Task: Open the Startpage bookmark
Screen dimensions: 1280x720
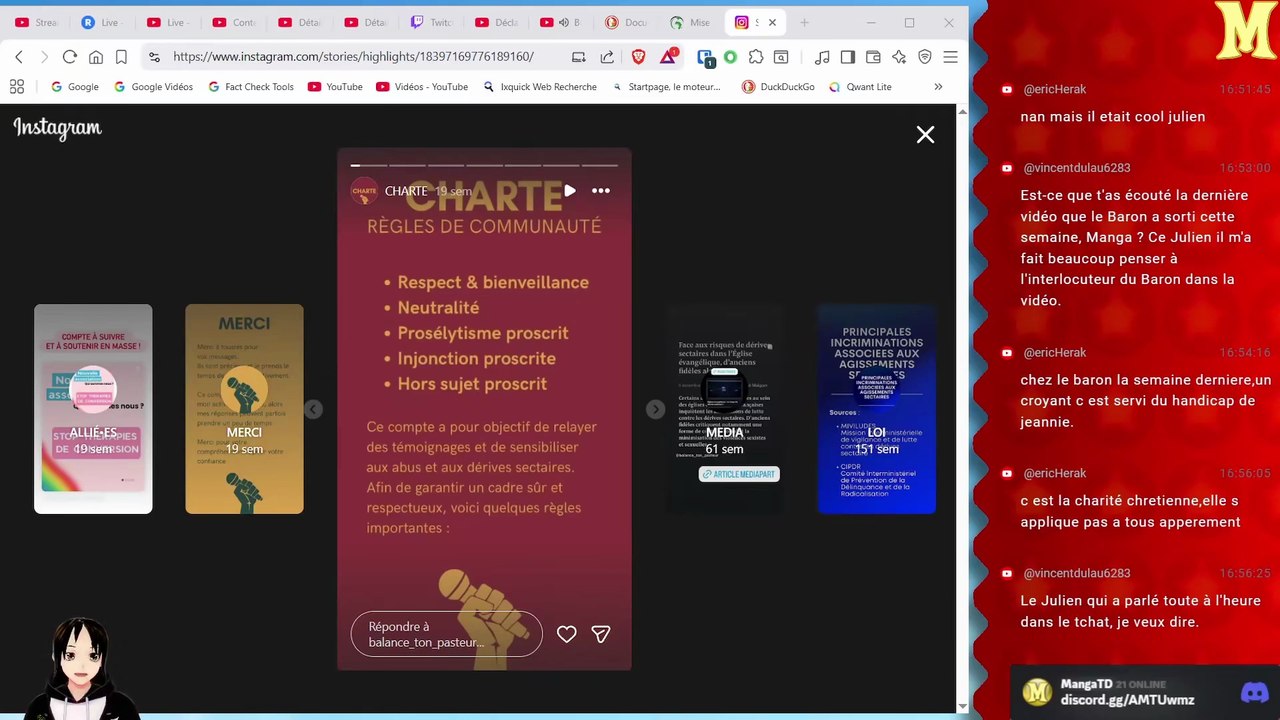Action: coord(666,87)
